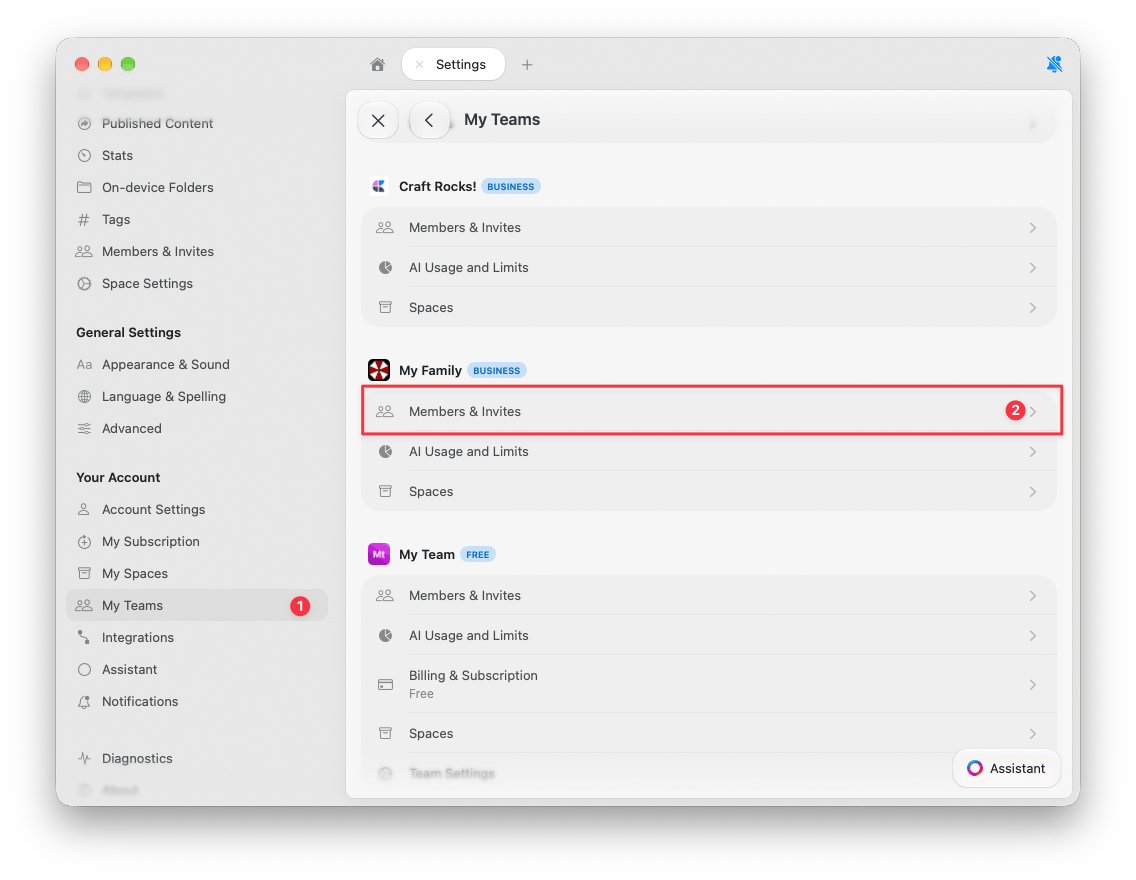Click the Account Settings person icon
The height and width of the screenshot is (880, 1136).
point(84,509)
